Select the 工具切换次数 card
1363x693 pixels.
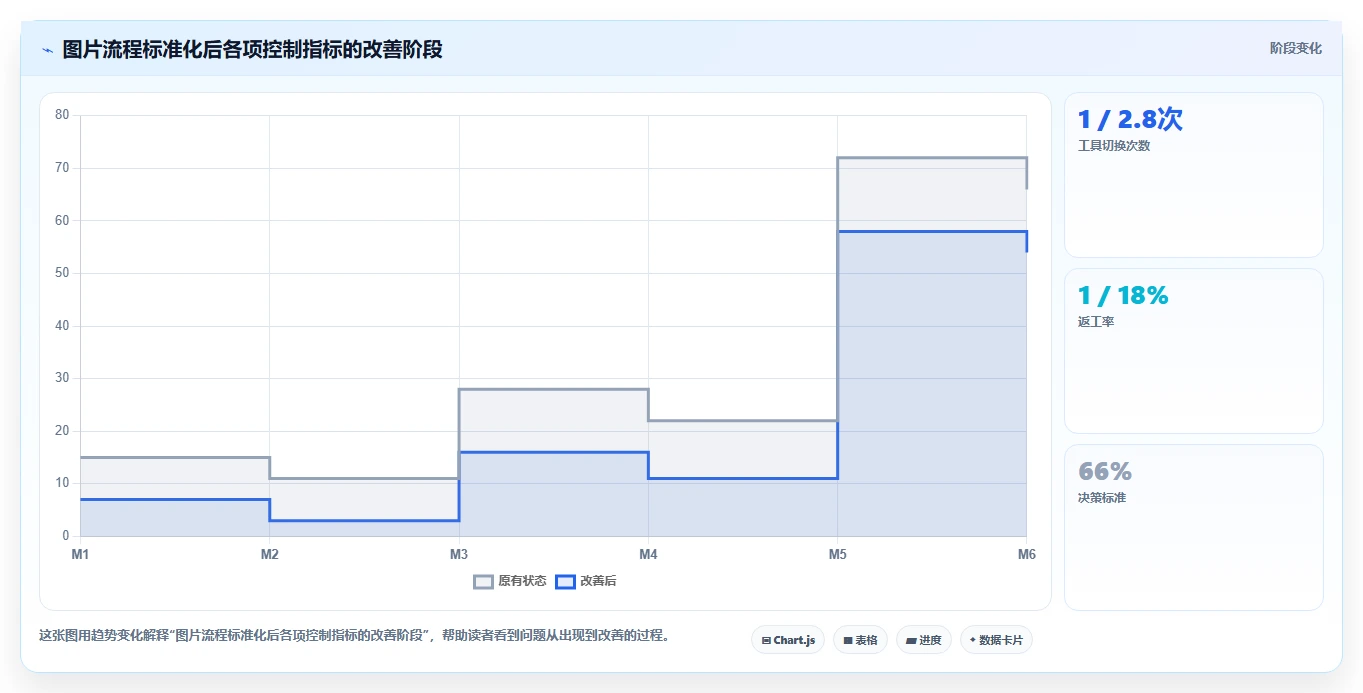tap(1194, 175)
